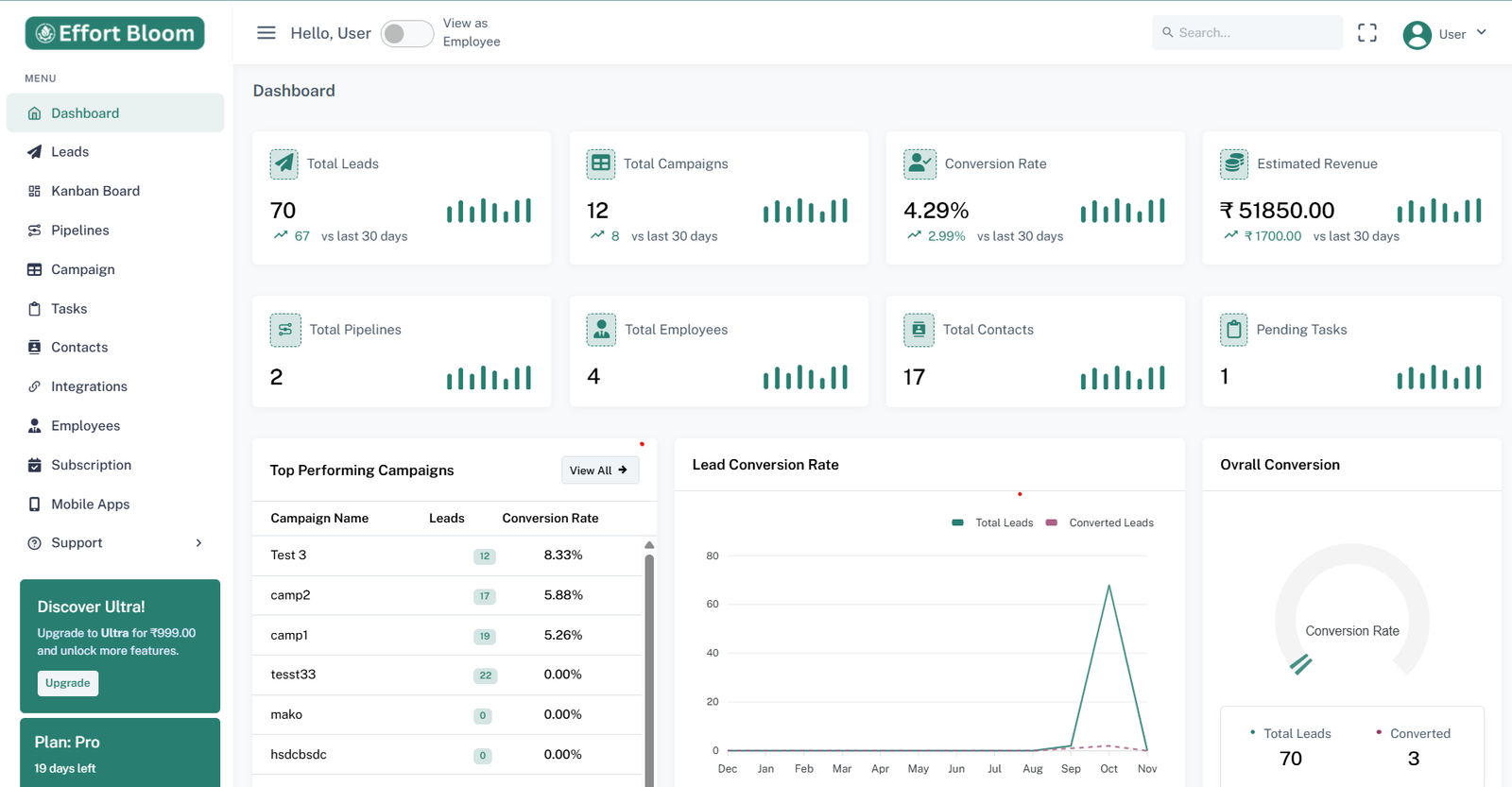Click the Total Leads paper plane icon
Viewport: 1512px width, 787px height.
(284, 163)
